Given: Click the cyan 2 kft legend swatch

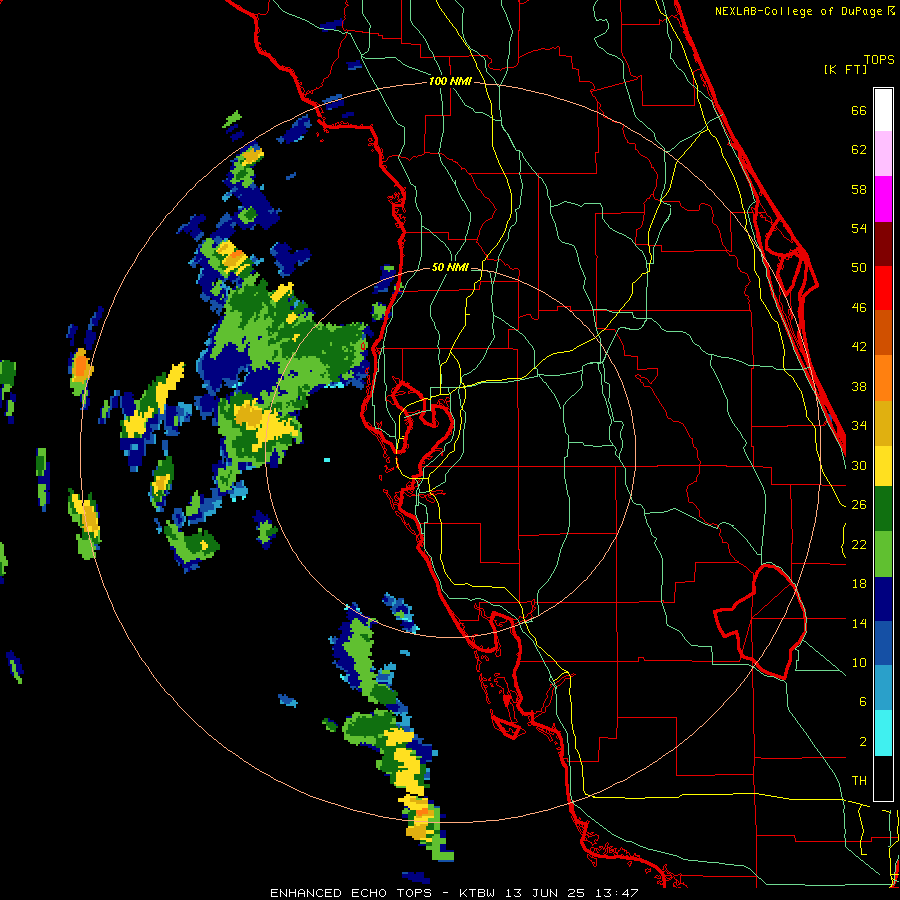Looking at the screenshot, I should point(883,734).
